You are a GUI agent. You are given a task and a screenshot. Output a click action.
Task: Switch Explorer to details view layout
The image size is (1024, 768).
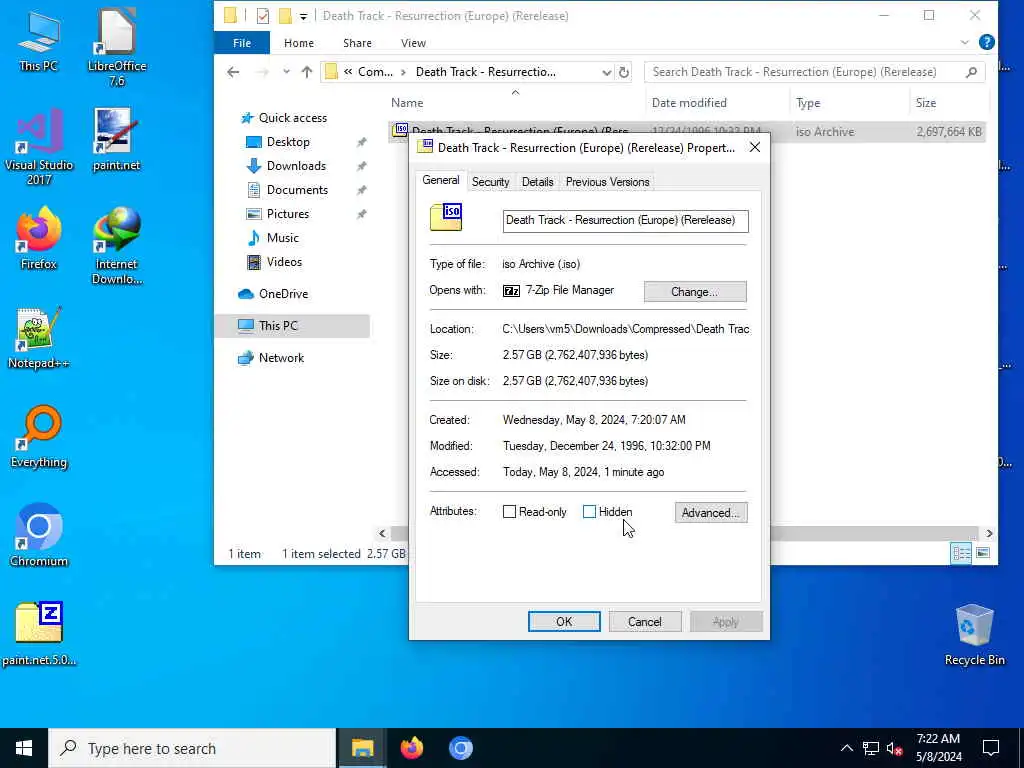[961, 553]
